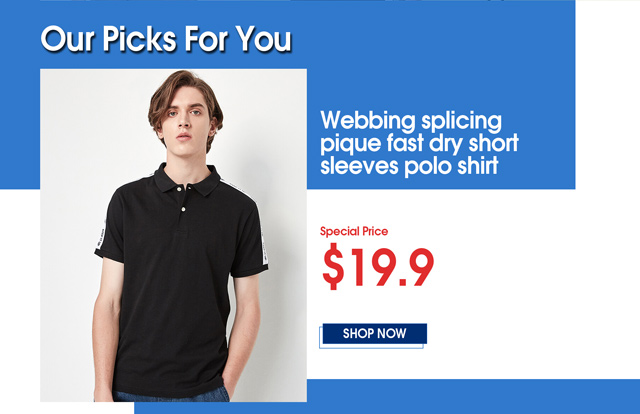The image size is (640, 414).
Task: Click the model's brown hair
Action: tap(184, 92)
